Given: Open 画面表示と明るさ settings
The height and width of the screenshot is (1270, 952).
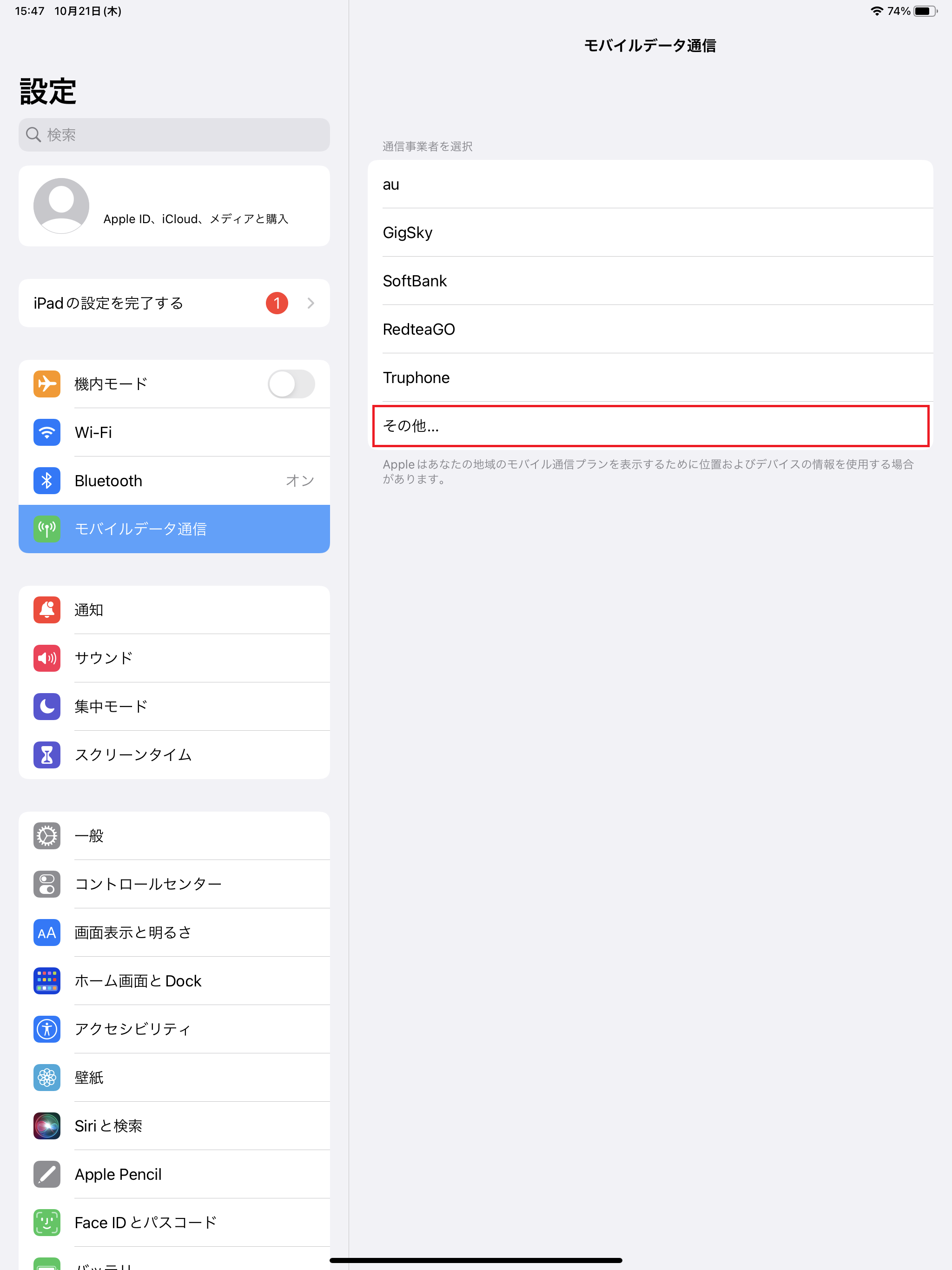Looking at the screenshot, I should pos(174,933).
